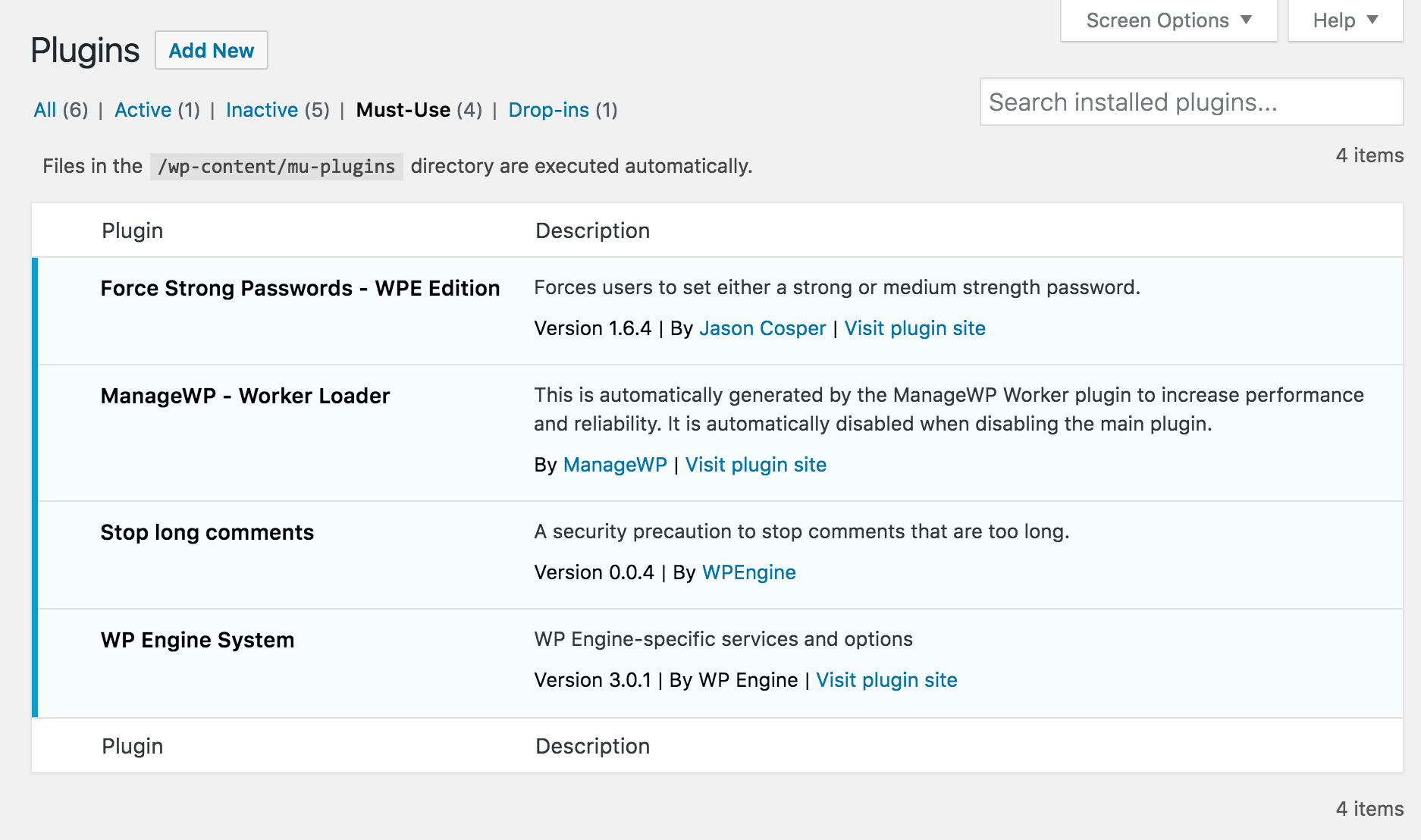Open the ManageWP author link

coord(615,465)
